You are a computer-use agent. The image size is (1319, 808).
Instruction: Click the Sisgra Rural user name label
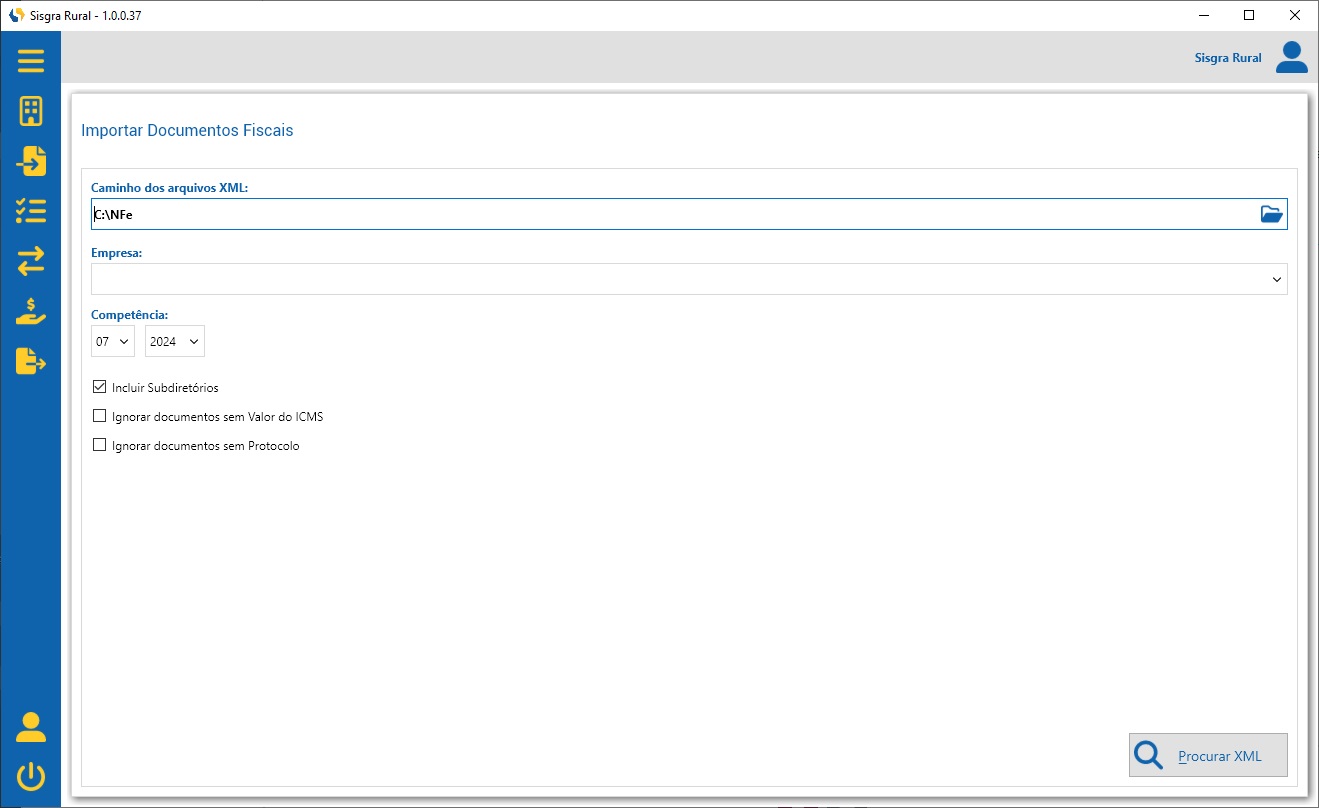click(1227, 58)
